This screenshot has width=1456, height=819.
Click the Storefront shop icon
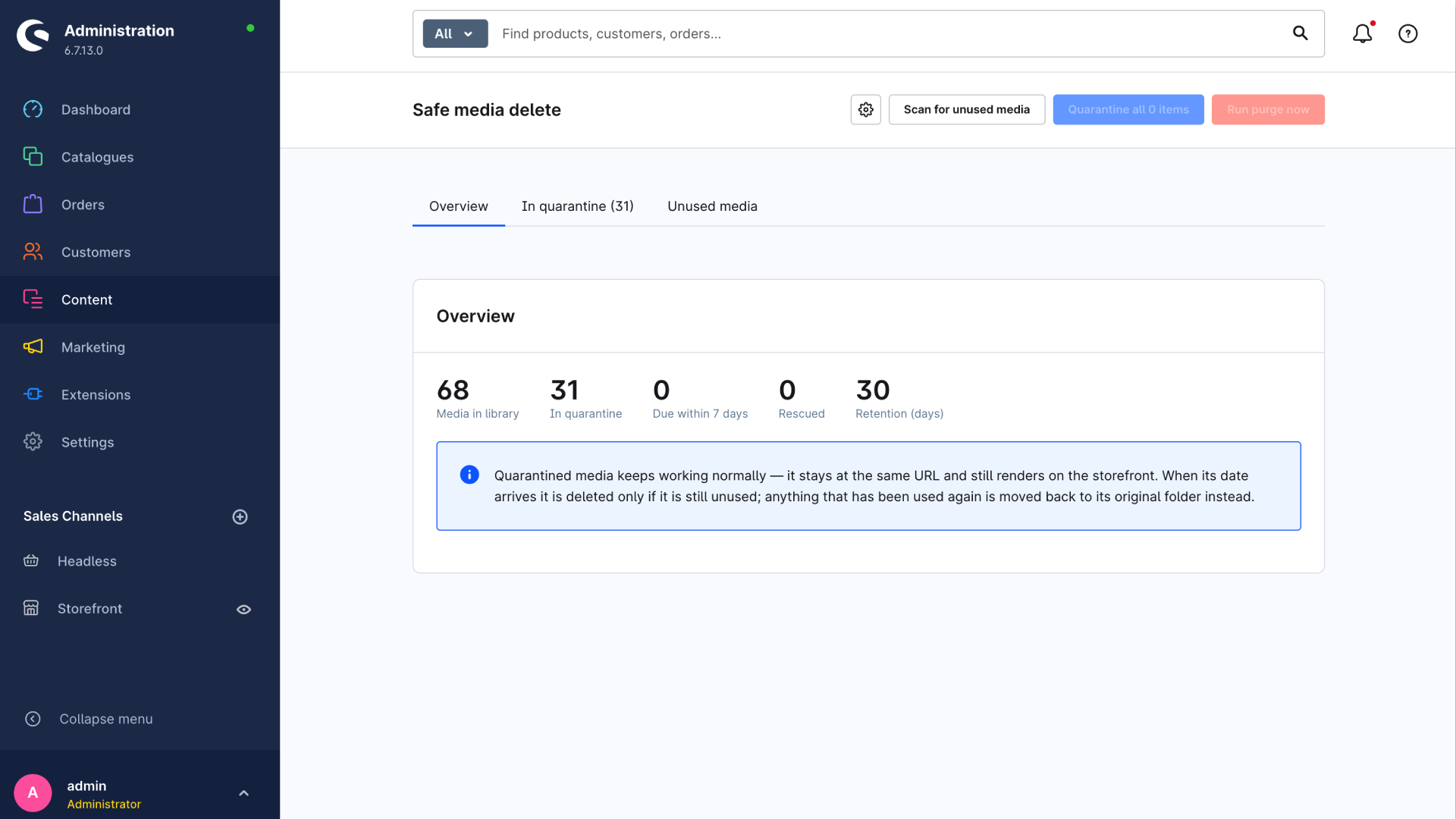tap(31, 608)
